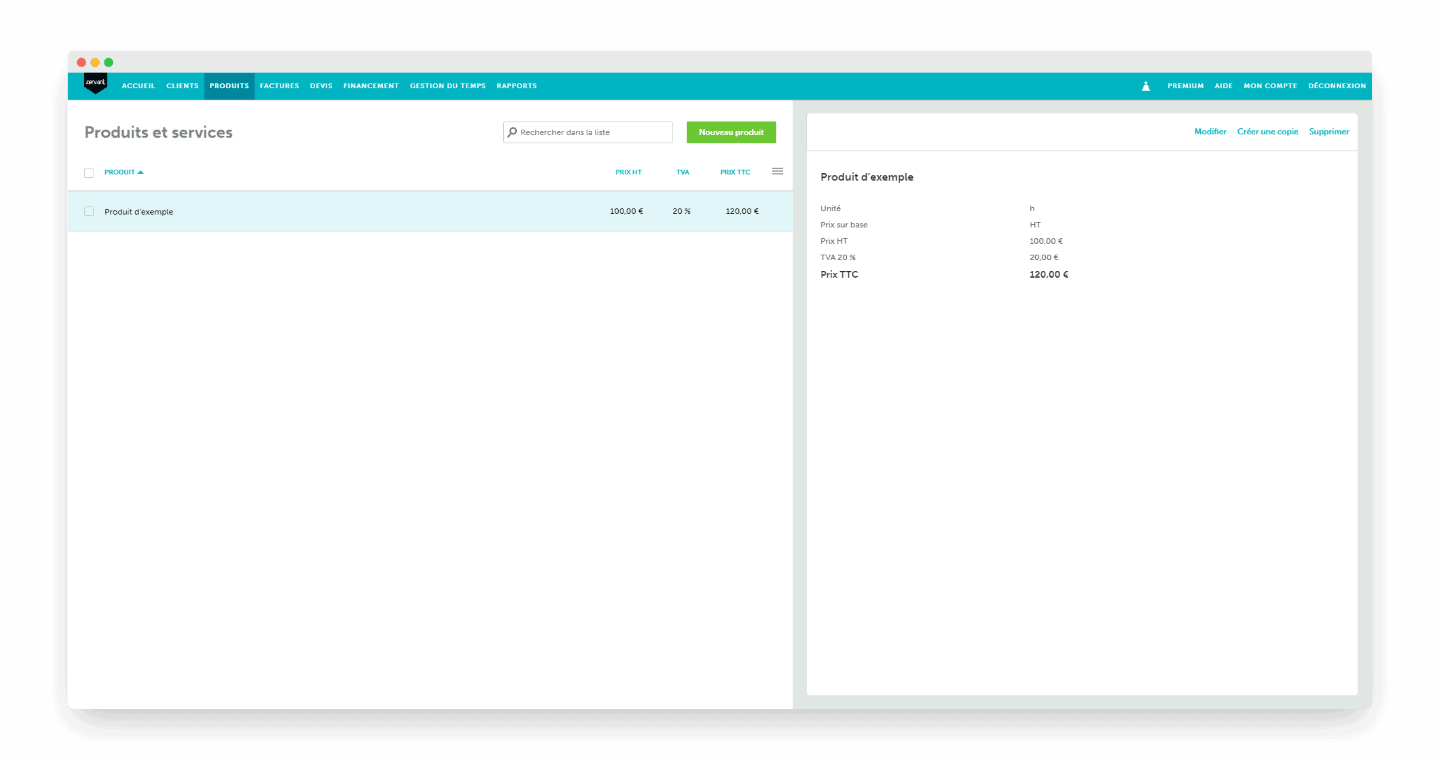This screenshot has width=1440, height=760.
Task: View the Rapports section
Action: click(516, 86)
